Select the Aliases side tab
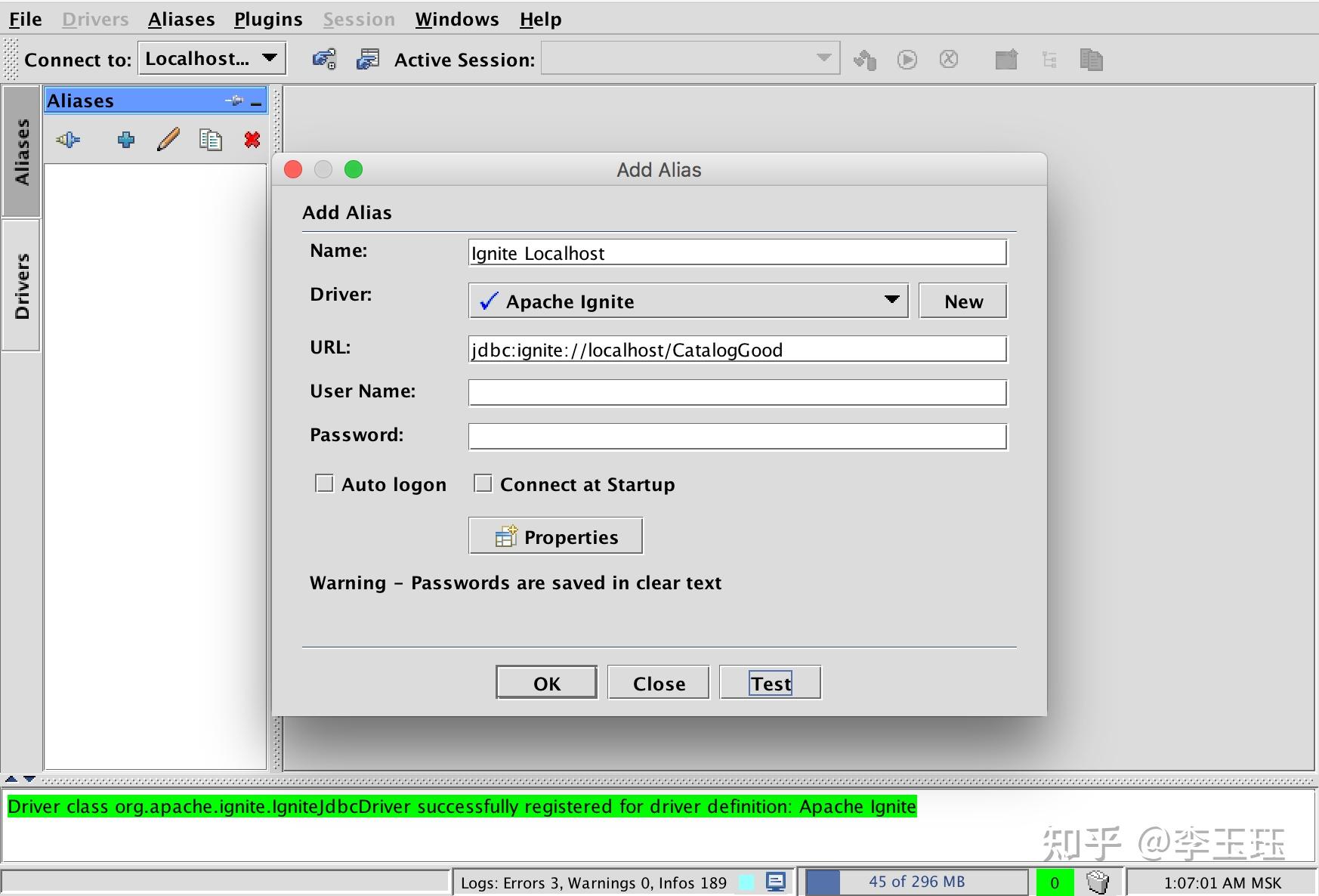The width and height of the screenshot is (1319, 896). (x=21, y=152)
